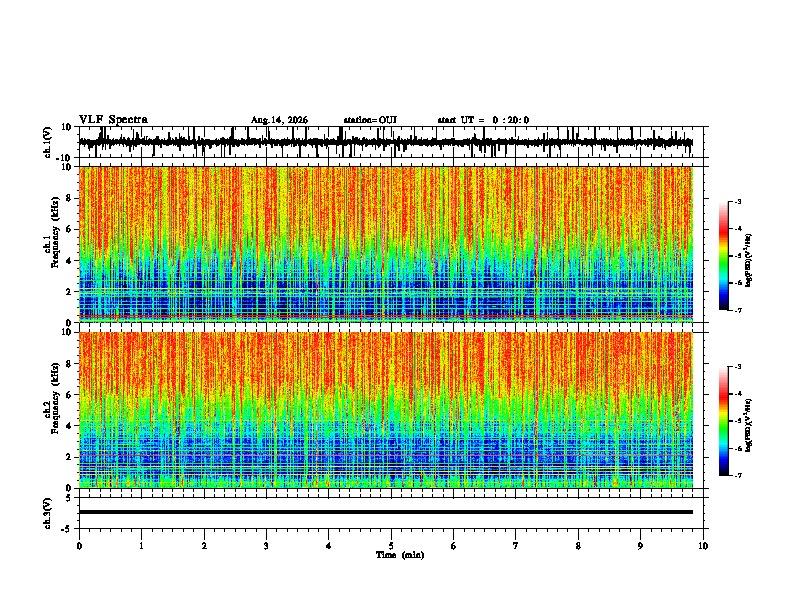Viewport: 792px width, 612px height.
Task: Click the "Time (min)" axis title
Action: (x=400, y=555)
